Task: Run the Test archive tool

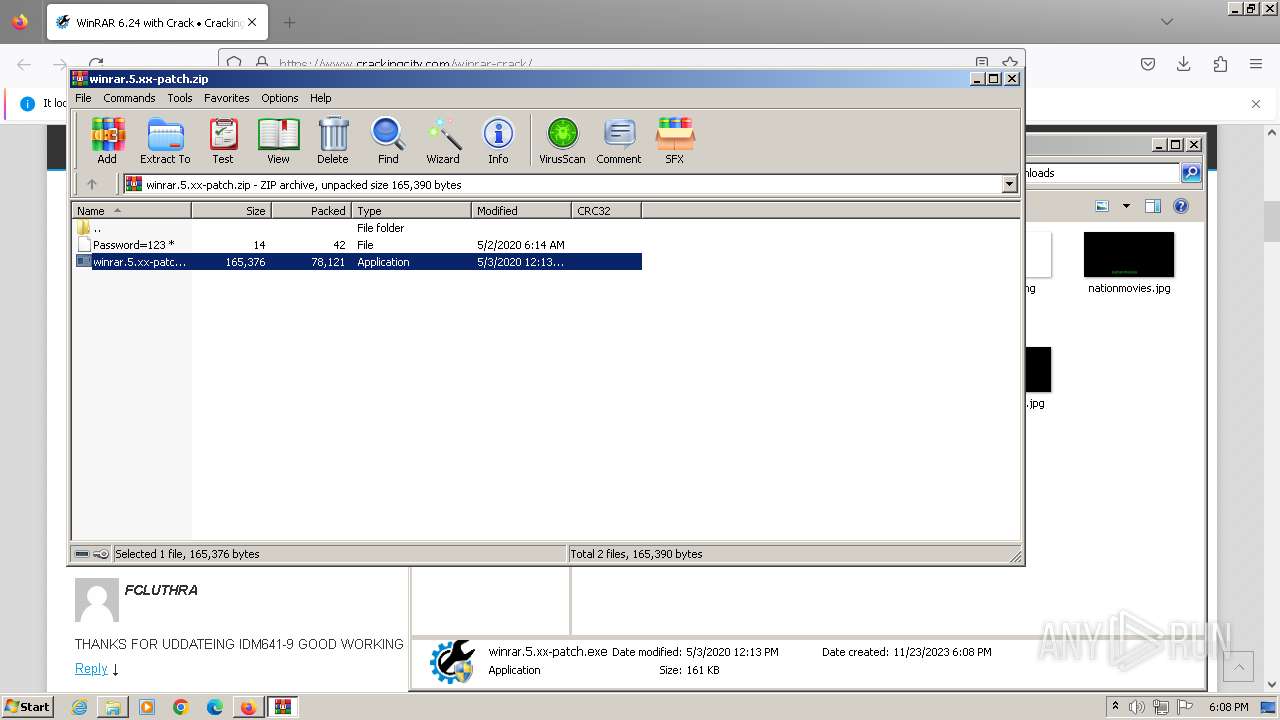Action: coord(222,140)
